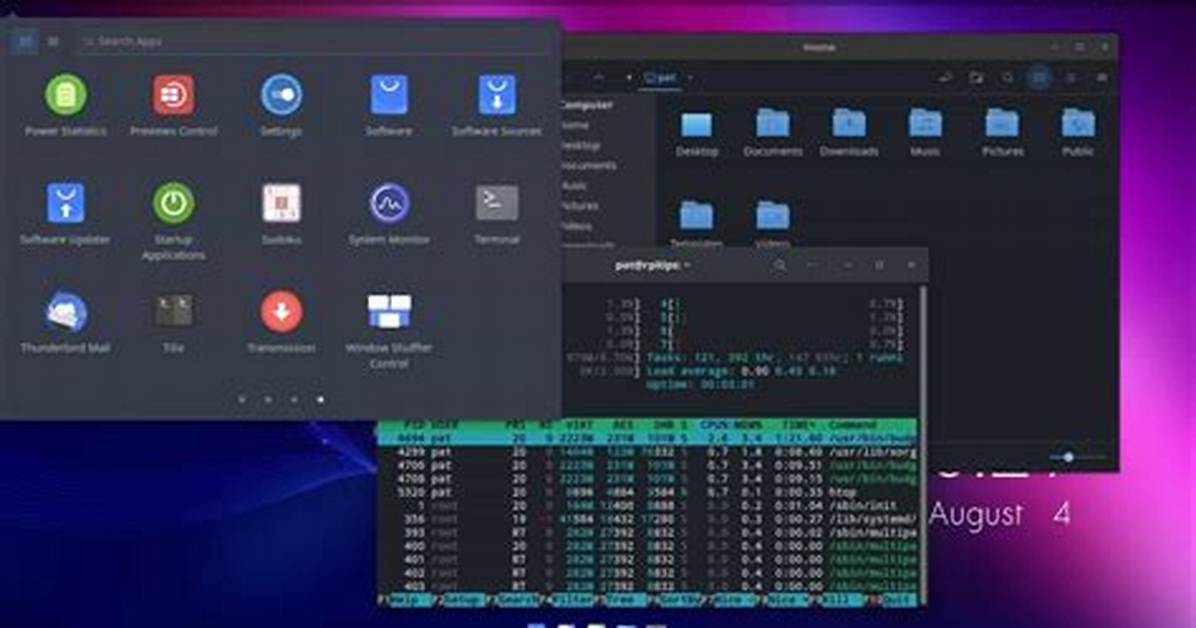The image size is (1196, 628).
Task: Select Music in file manager sidebar
Action: [x=574, y=185]
